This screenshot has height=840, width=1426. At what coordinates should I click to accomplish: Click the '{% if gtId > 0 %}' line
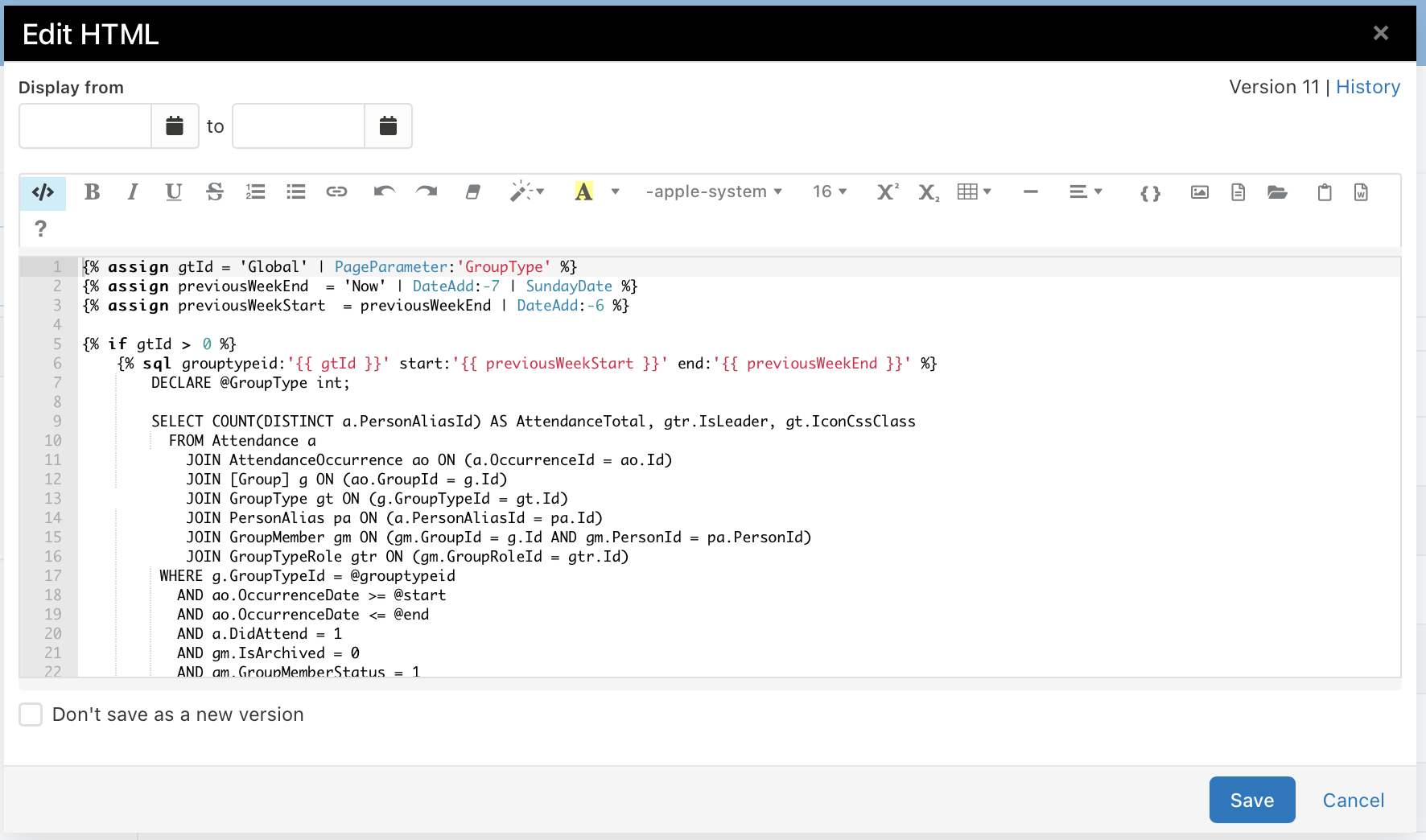tap(159, 344)
